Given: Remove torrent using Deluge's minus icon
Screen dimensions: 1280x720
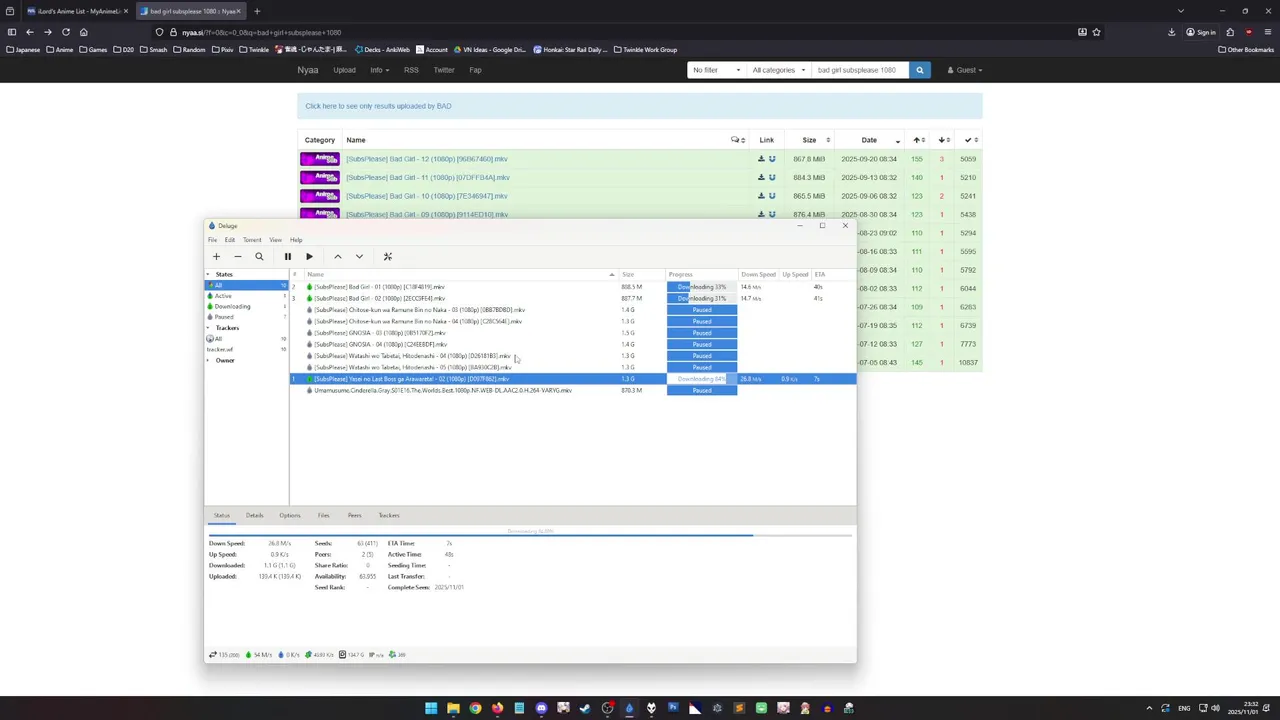Looking at the screenshot, I should [x=237, y=257].
